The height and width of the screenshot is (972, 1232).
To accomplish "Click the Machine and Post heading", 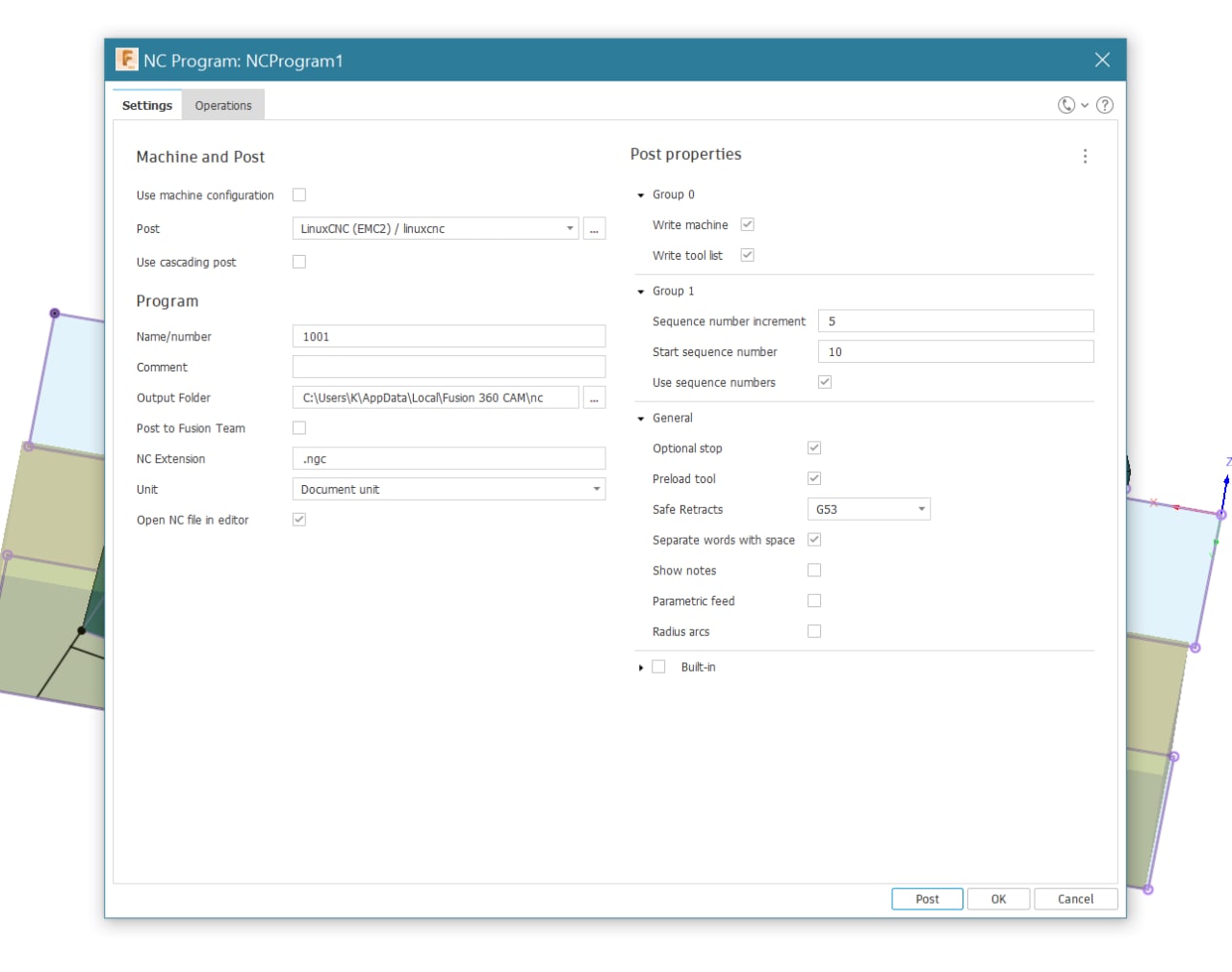I will [x=200, y=157].
